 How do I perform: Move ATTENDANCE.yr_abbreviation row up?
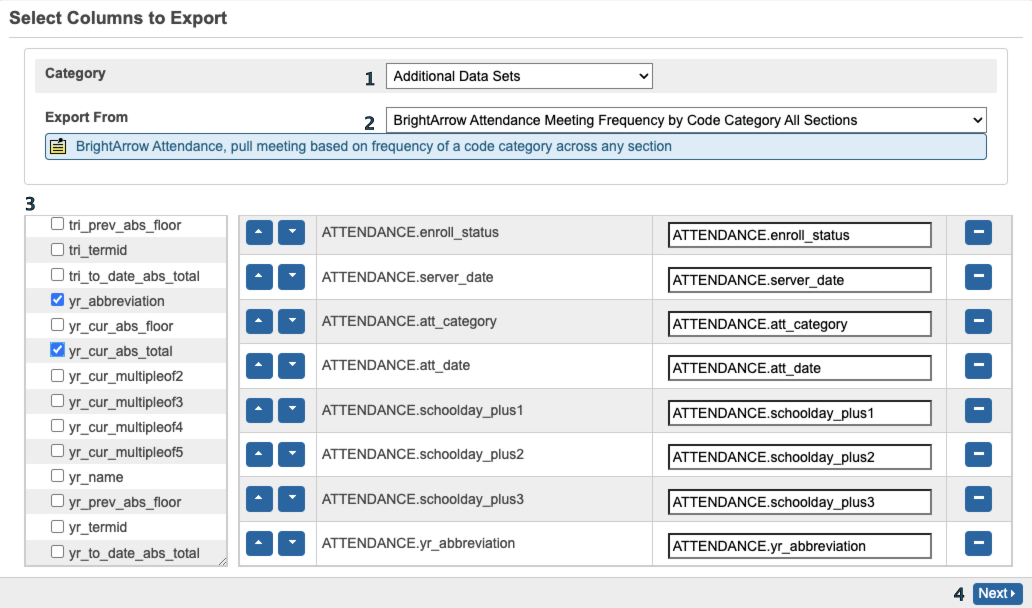pos(259,544)
